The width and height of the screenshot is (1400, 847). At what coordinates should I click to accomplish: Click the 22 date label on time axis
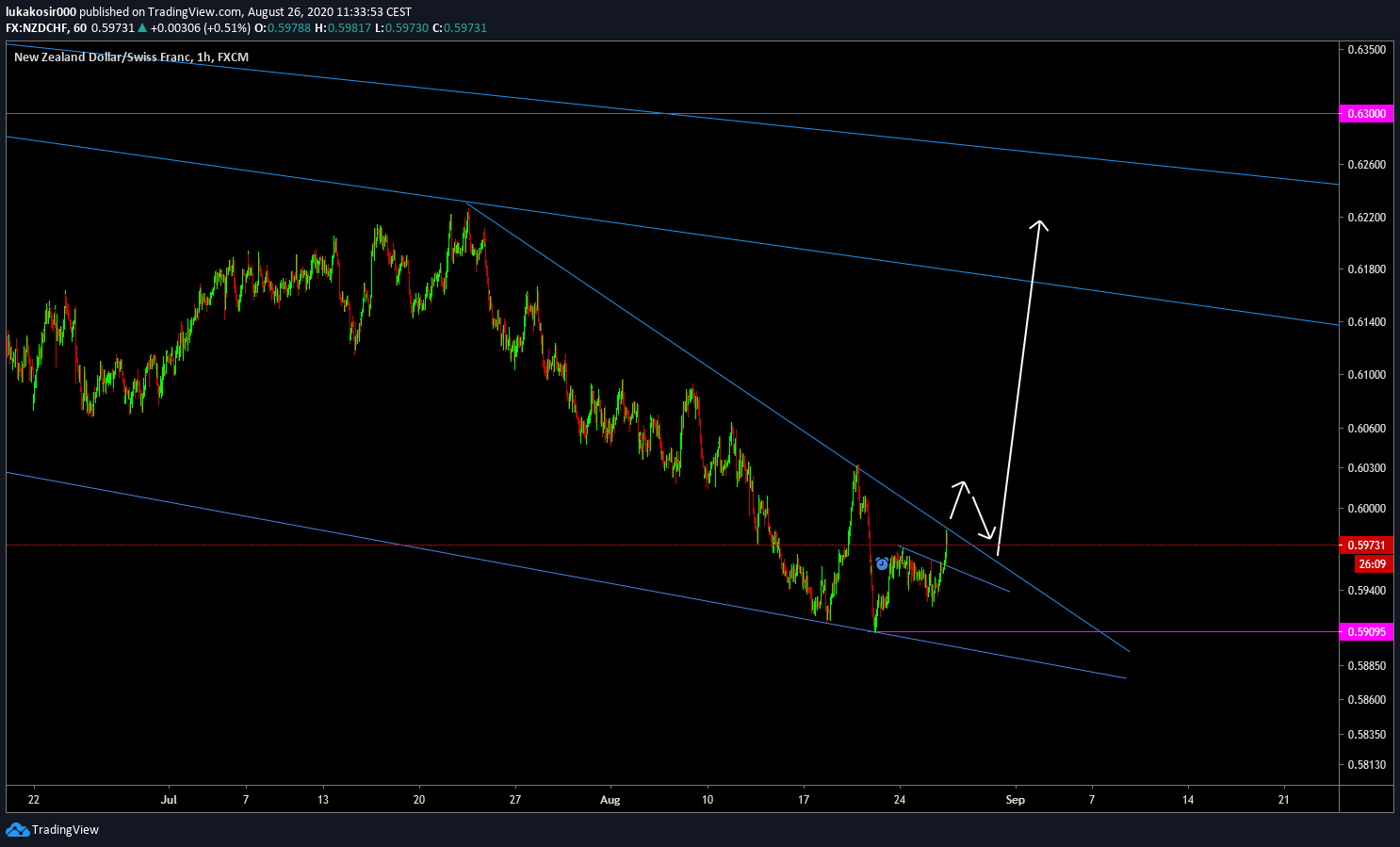coord(34,800)
